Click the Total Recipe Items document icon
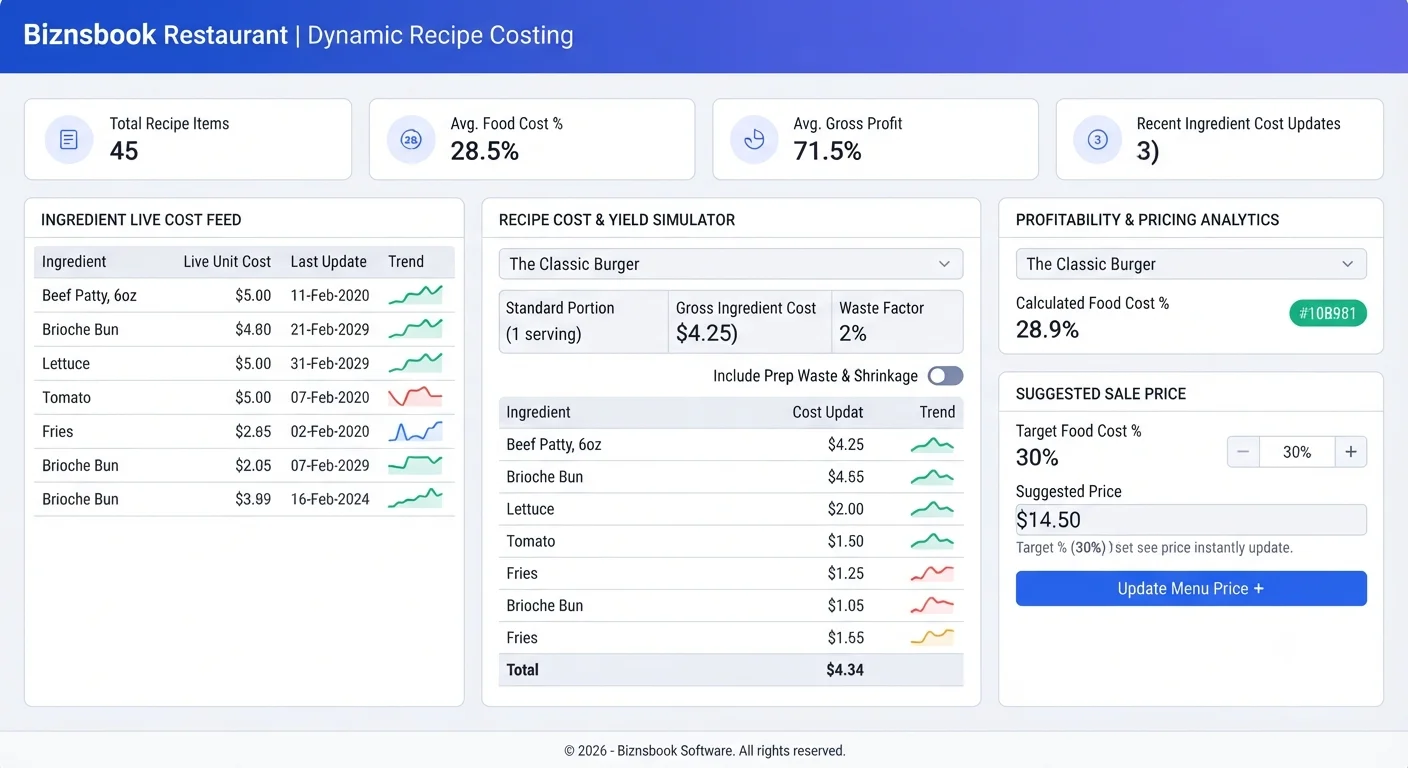 [x=69, y=140]
